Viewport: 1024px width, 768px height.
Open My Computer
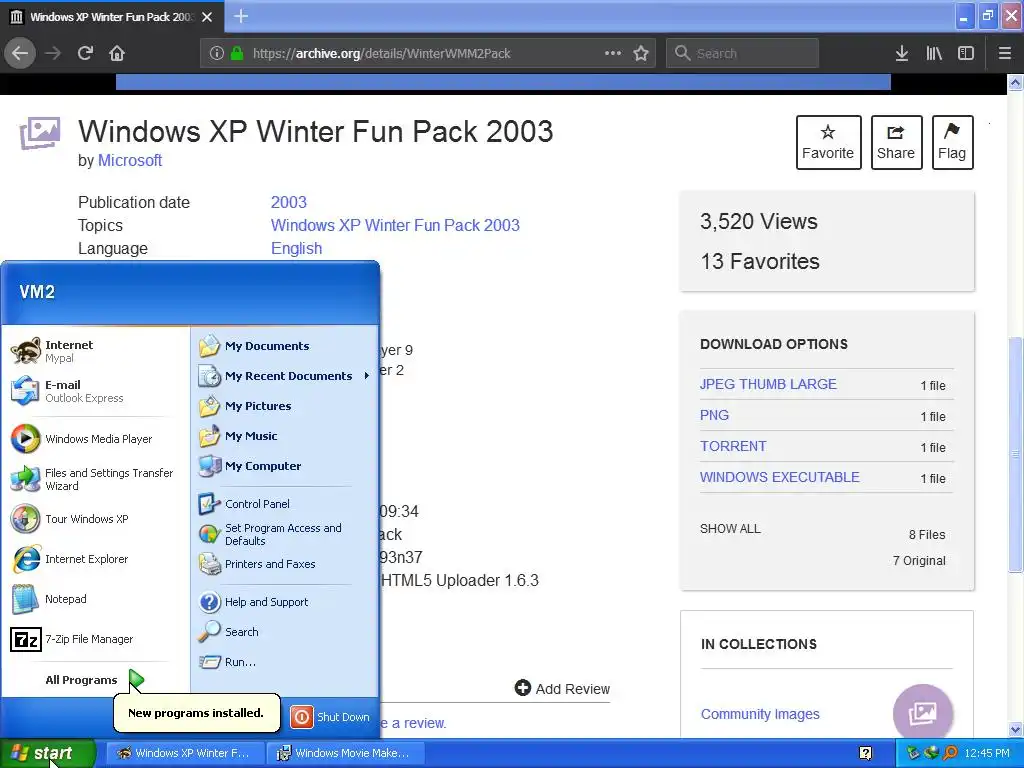(284, 466)
